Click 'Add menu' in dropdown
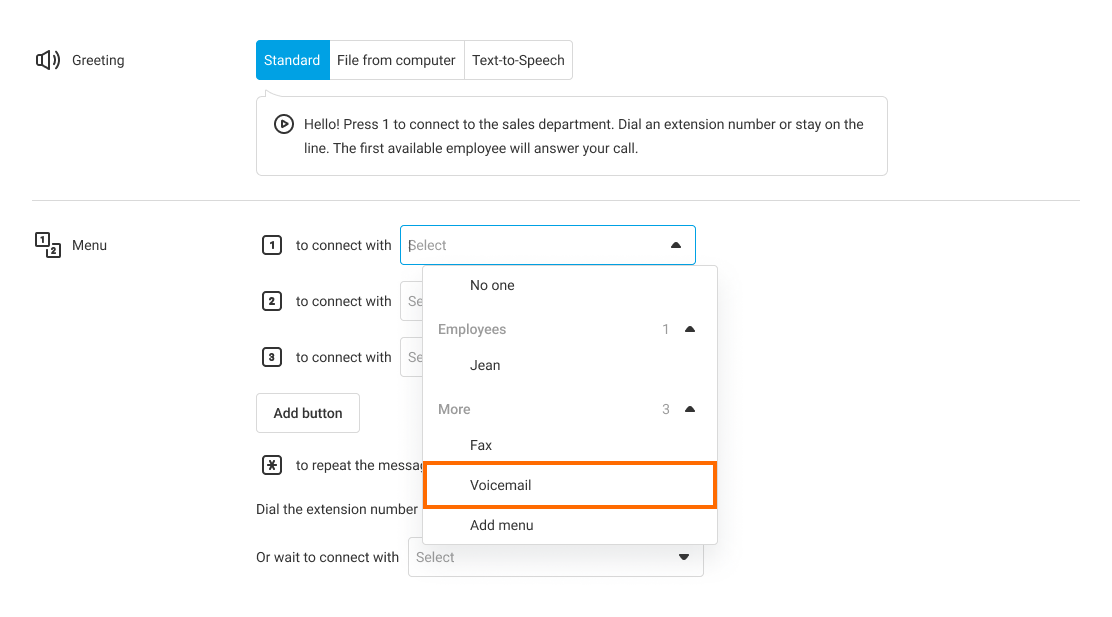The image size is (1112, 617). coord(502,525)
